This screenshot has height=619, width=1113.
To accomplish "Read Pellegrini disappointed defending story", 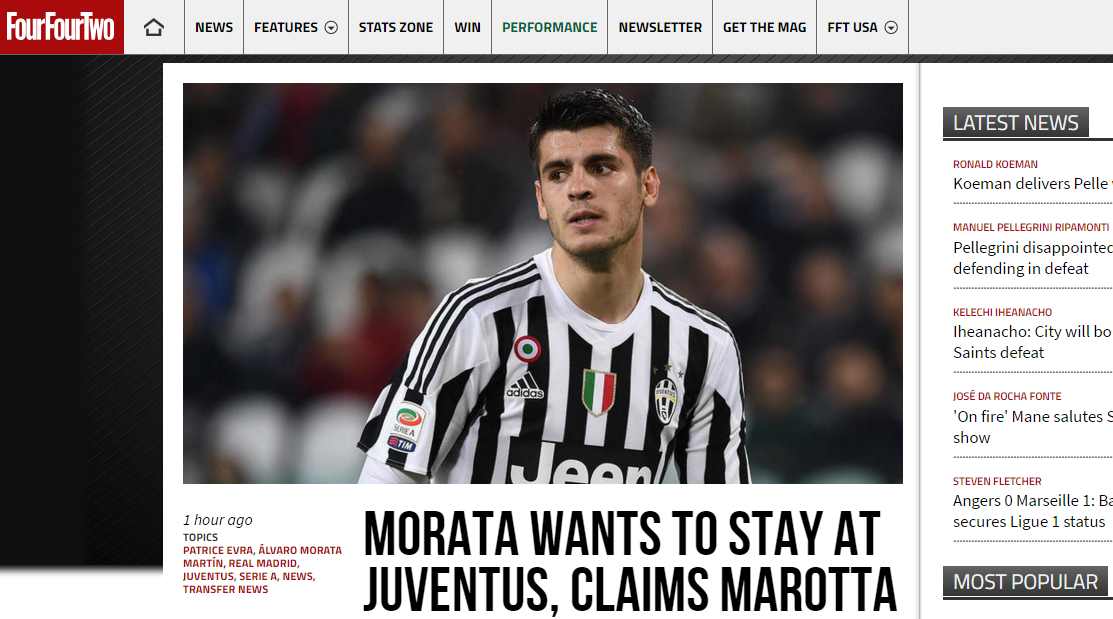I will pos(1032,258).
